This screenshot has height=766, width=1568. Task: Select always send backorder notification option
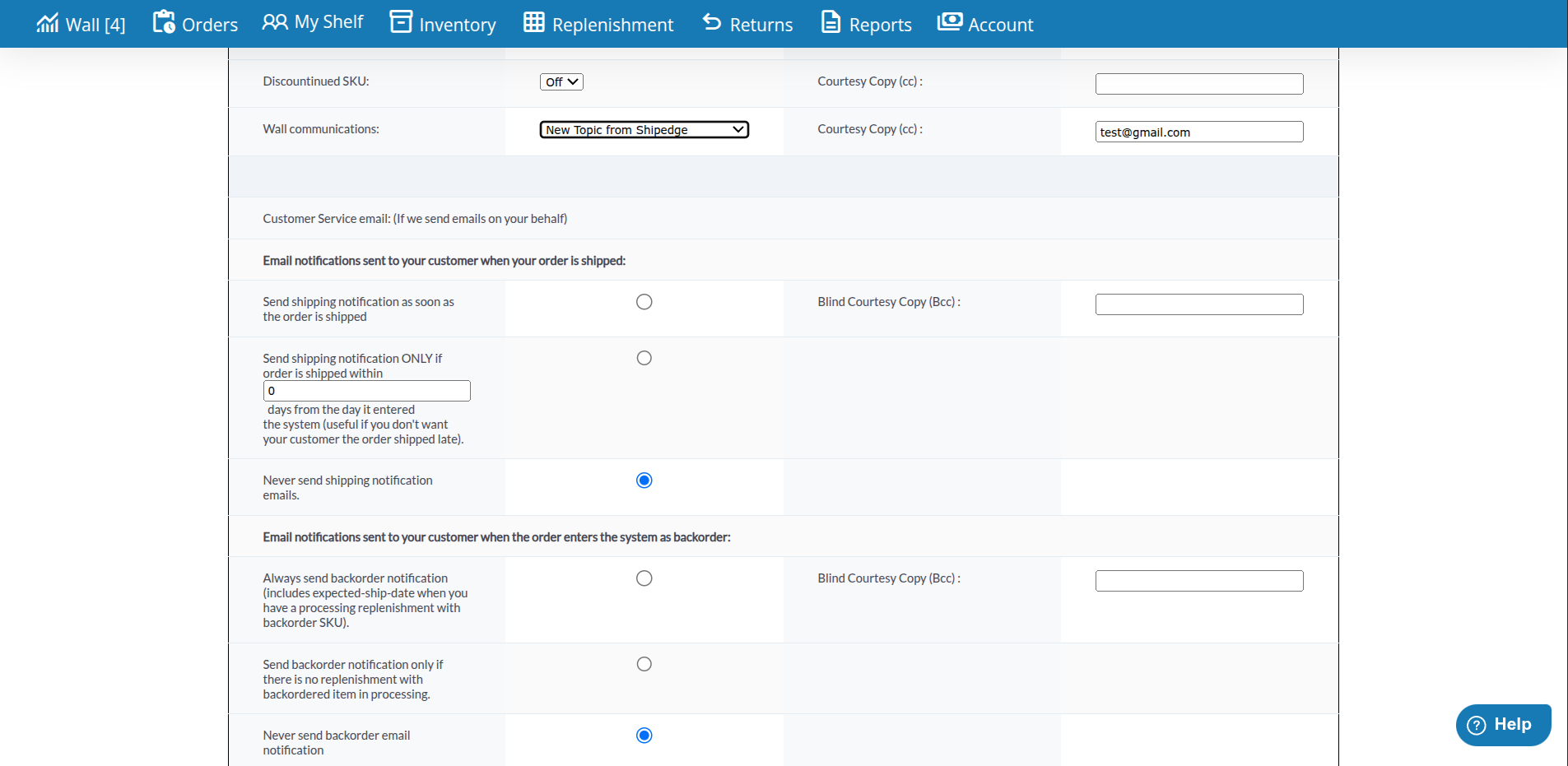[x=644, y=578]
